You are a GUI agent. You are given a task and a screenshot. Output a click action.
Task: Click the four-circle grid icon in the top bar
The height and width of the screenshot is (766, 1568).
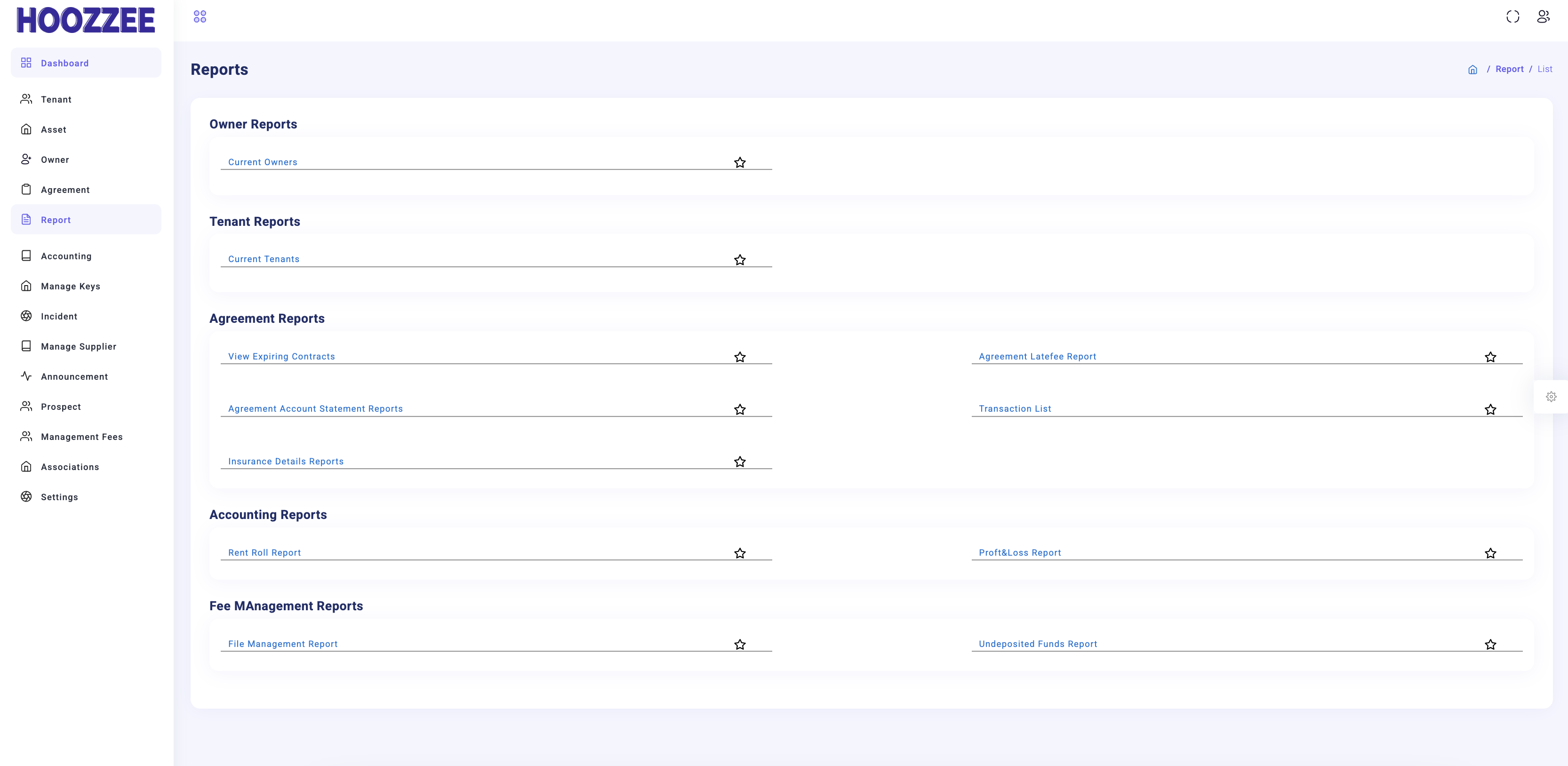(x=200, y=16)
